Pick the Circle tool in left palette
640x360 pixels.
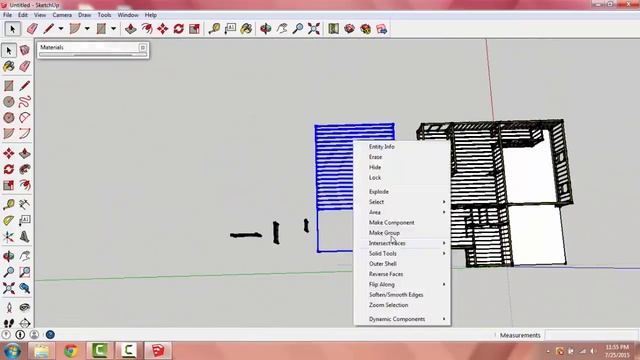9,102
